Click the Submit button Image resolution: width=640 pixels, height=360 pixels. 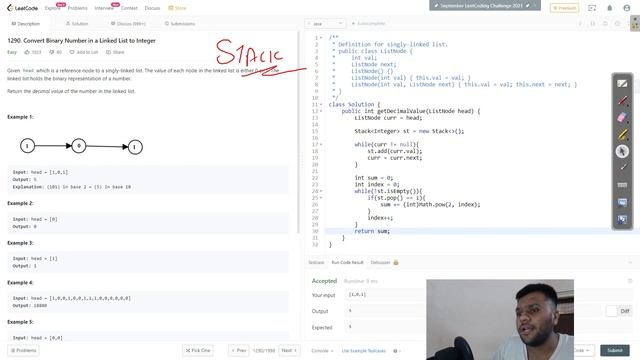(615, 350)
